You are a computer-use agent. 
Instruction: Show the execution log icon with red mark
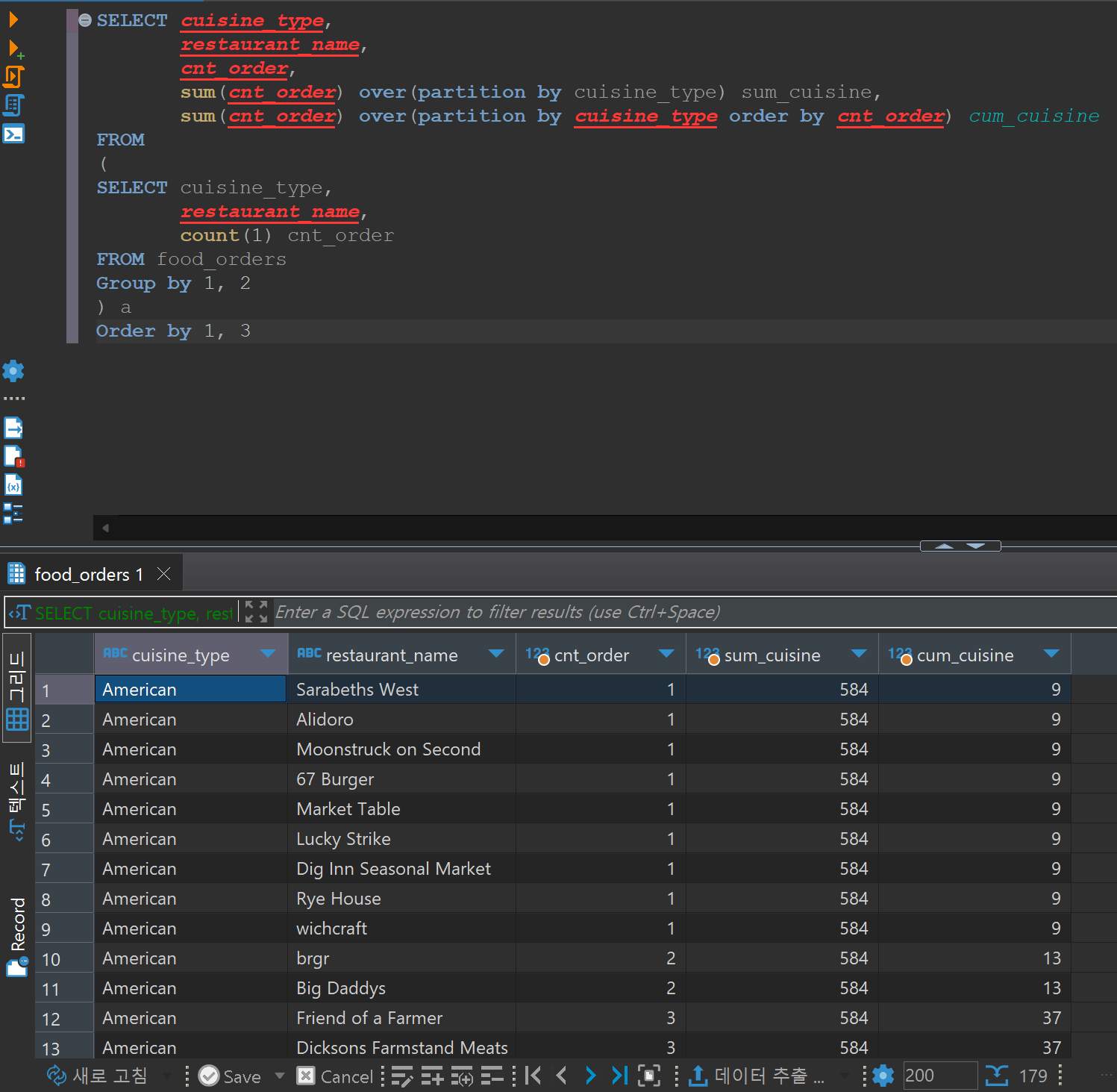[14, 456]
